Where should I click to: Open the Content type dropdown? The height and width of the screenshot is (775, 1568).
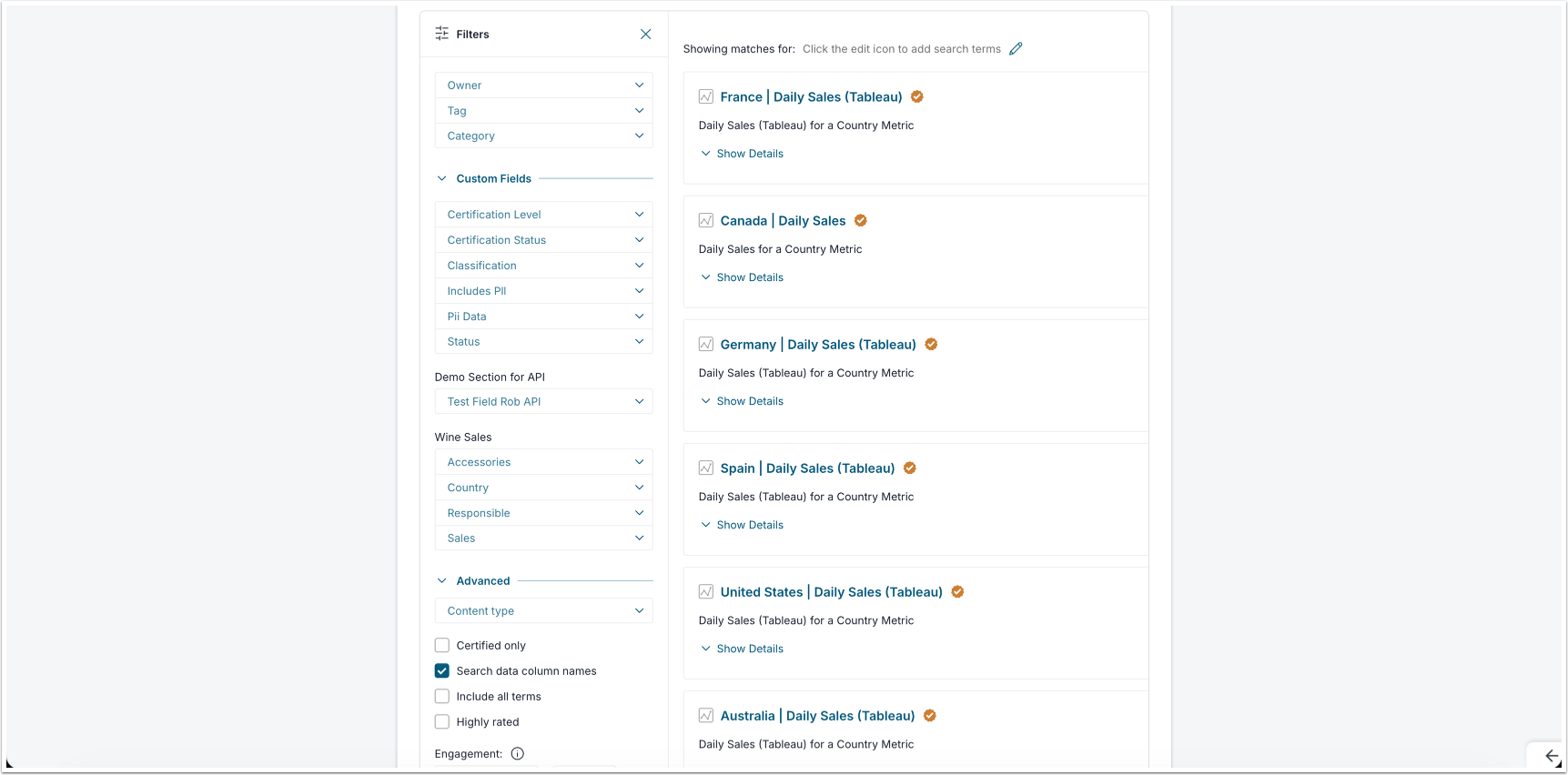(x=544, y=611)
